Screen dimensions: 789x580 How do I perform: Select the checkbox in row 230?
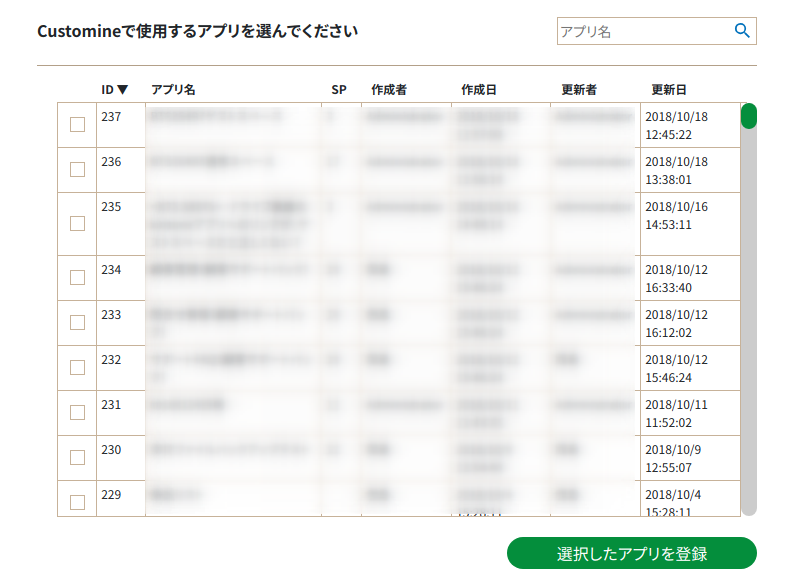[x=77, y=457]
